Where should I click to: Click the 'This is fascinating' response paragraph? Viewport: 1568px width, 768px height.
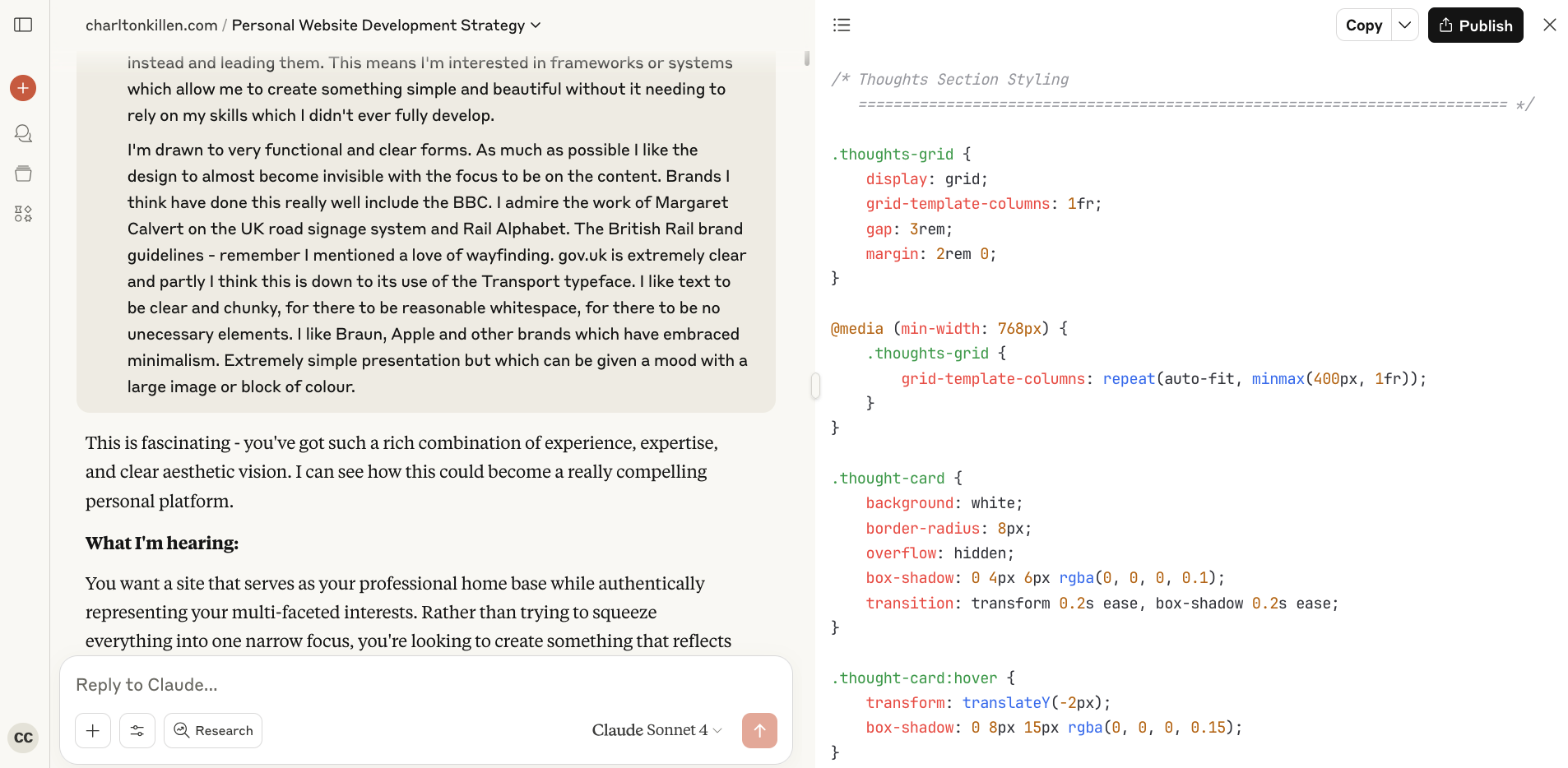pos(401,472)
